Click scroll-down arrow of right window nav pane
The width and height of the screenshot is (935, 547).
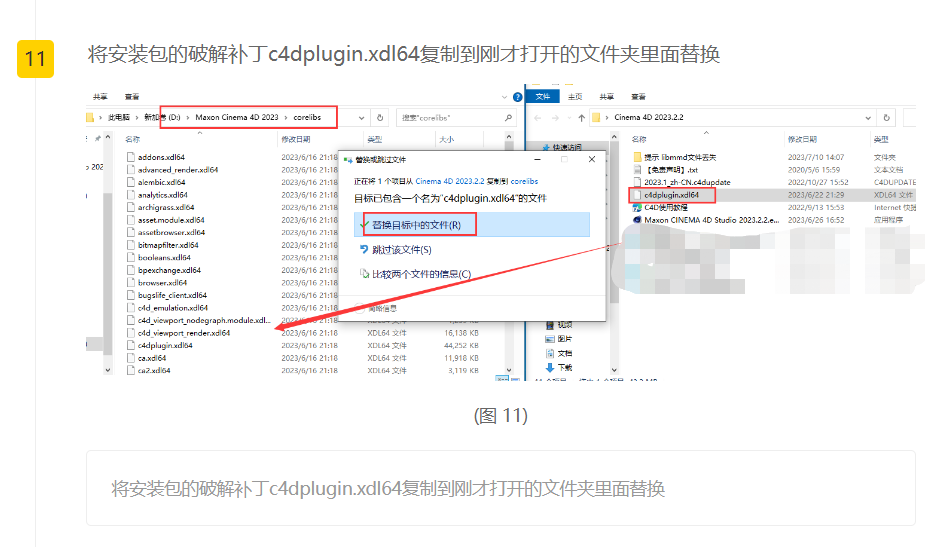point(614,370)
